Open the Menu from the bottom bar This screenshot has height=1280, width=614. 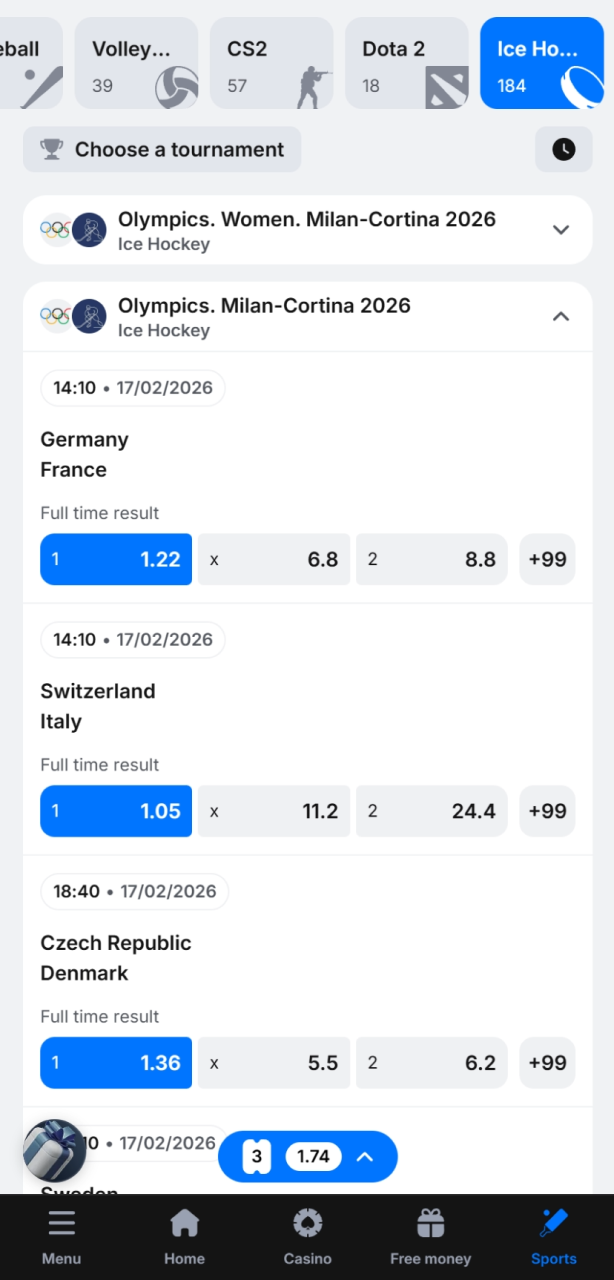click(61, 1222)
